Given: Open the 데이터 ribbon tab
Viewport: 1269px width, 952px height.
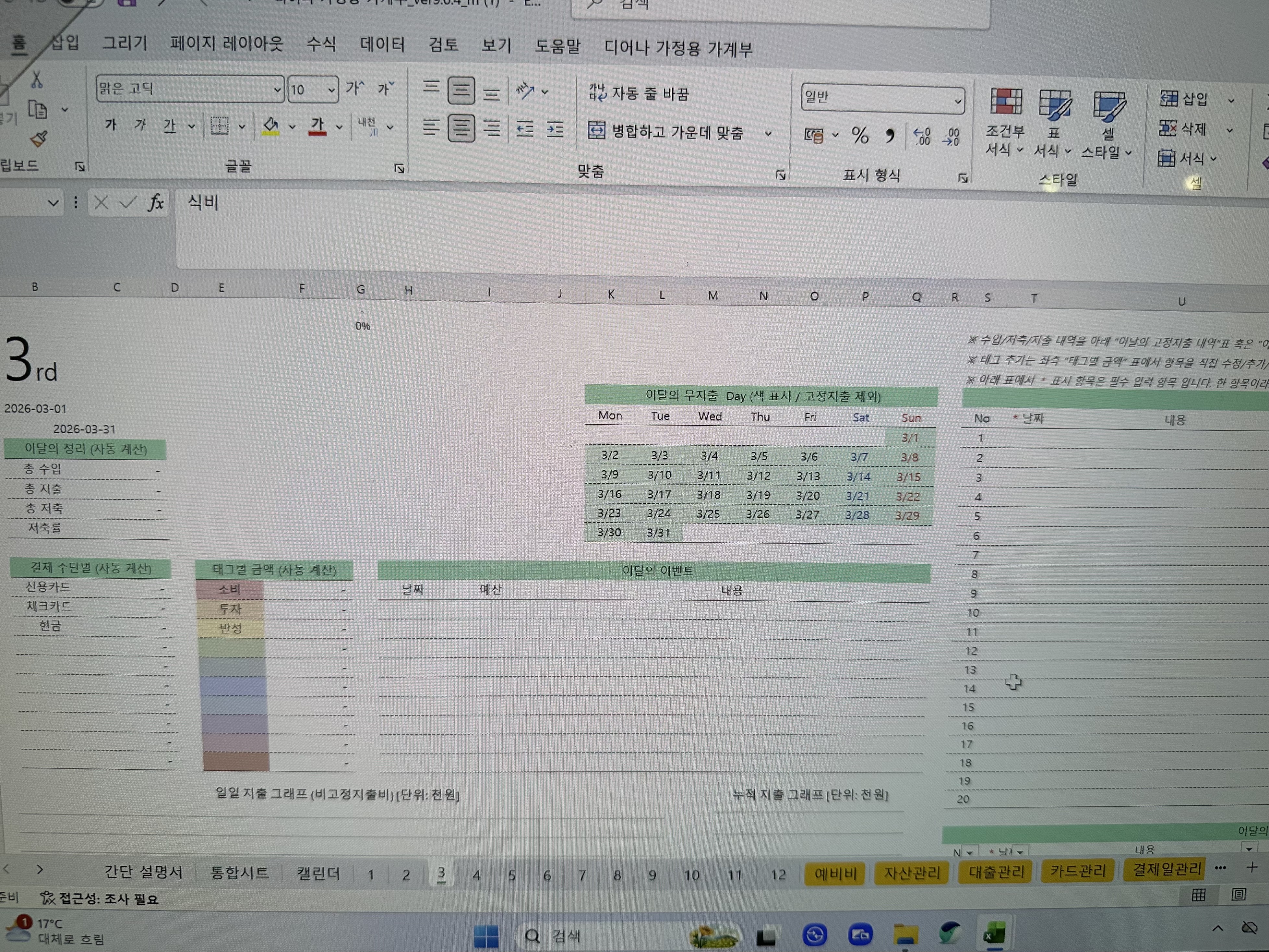Looking at the screenshot, I should pyautogui.click(x=383, y=45).
